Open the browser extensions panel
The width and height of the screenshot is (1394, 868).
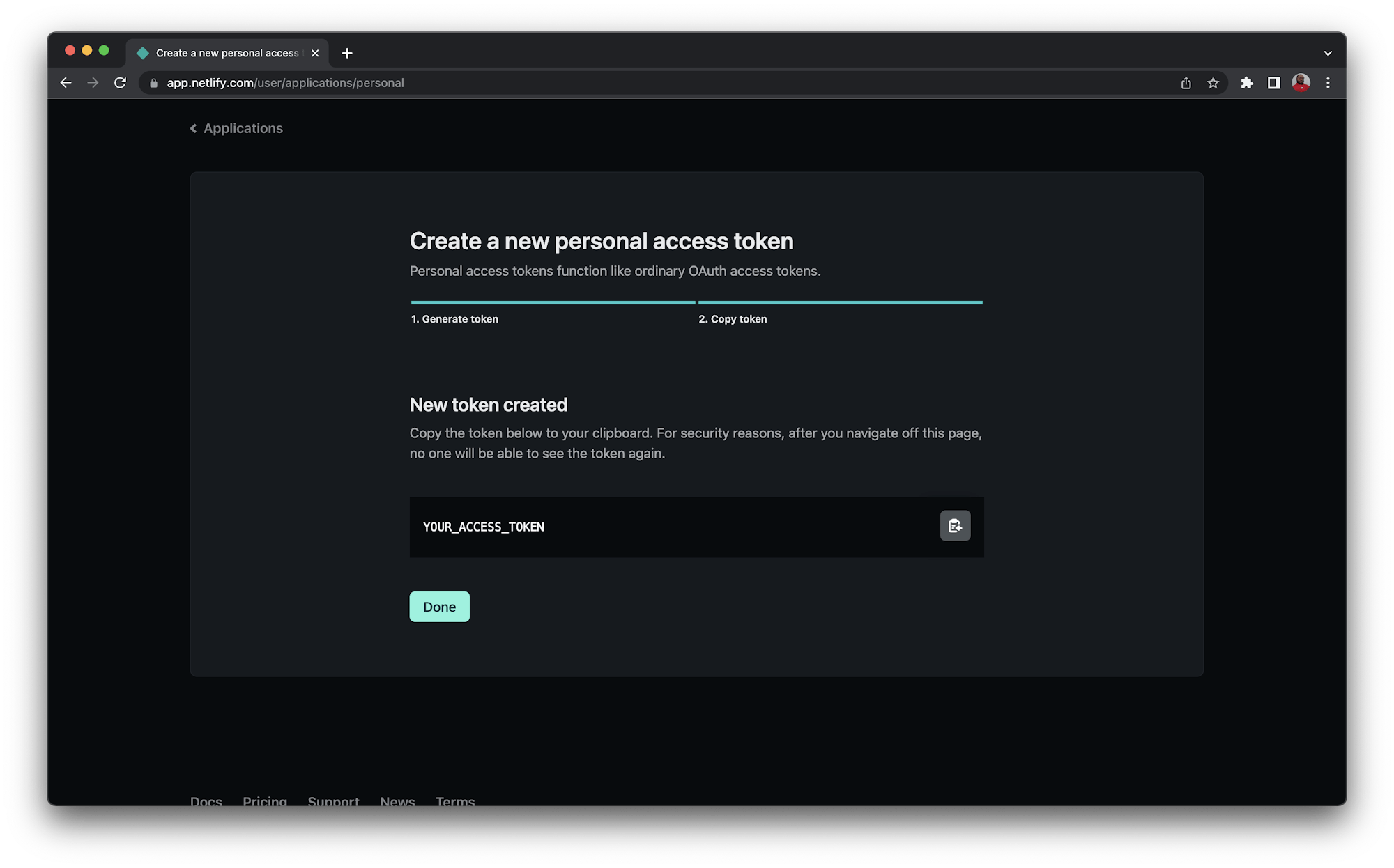[x=1247, y=82]
